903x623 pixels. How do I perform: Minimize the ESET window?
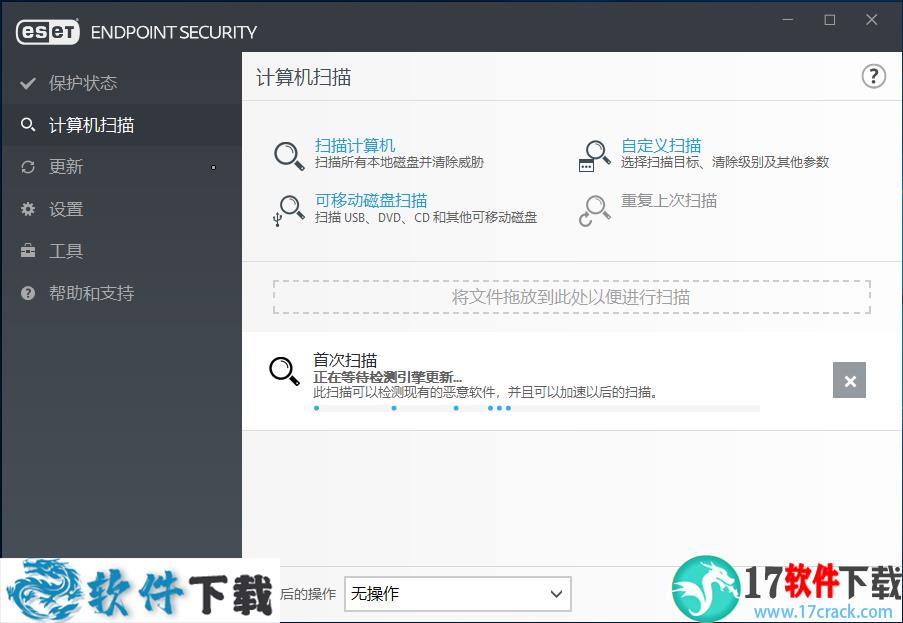(788, 20)
